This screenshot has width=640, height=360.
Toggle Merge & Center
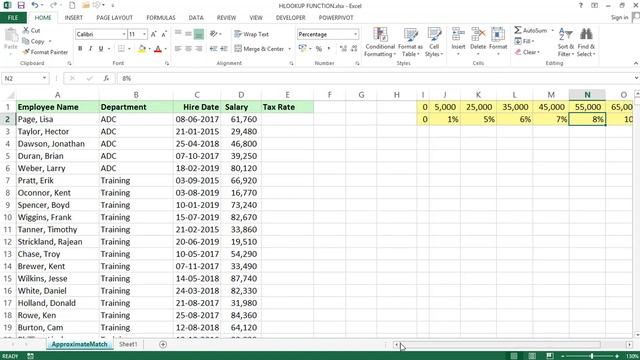pos(259,49)
